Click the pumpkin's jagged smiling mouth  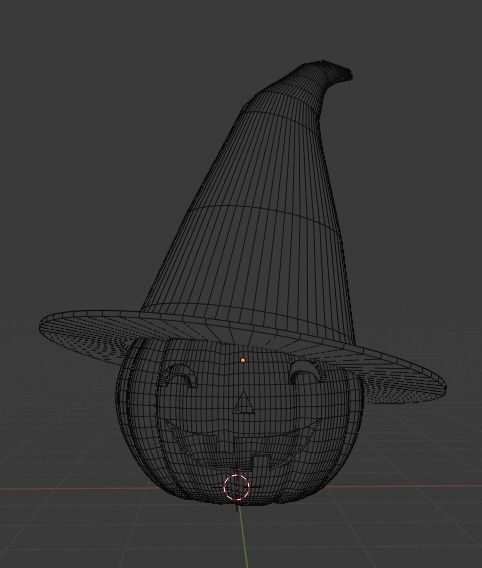coord(242,444)
